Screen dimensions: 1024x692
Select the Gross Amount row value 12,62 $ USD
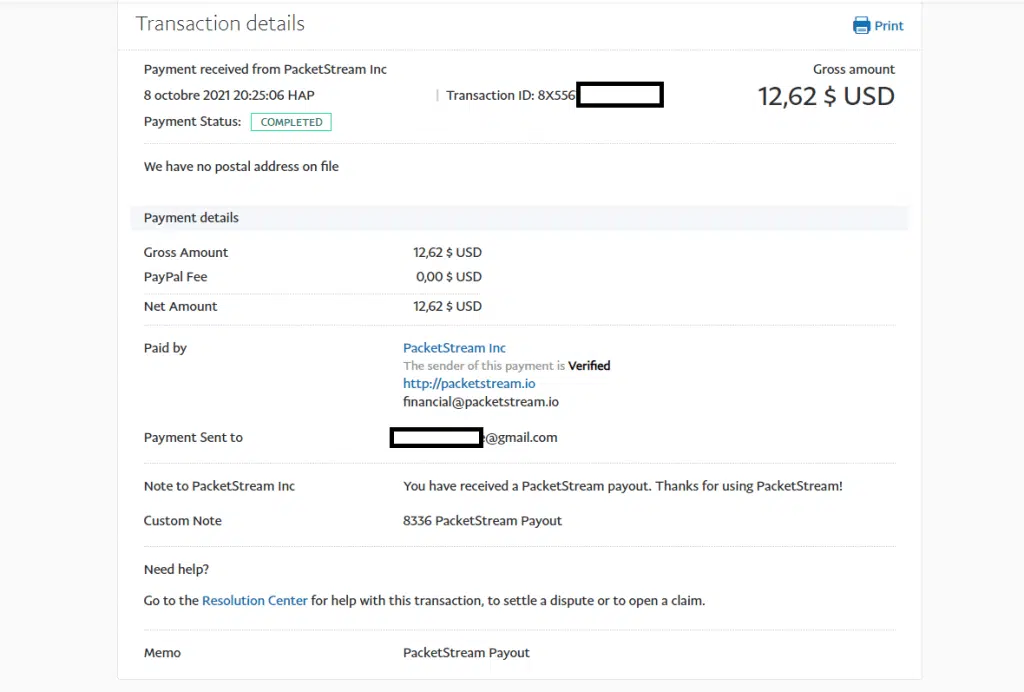pos(447,253)
